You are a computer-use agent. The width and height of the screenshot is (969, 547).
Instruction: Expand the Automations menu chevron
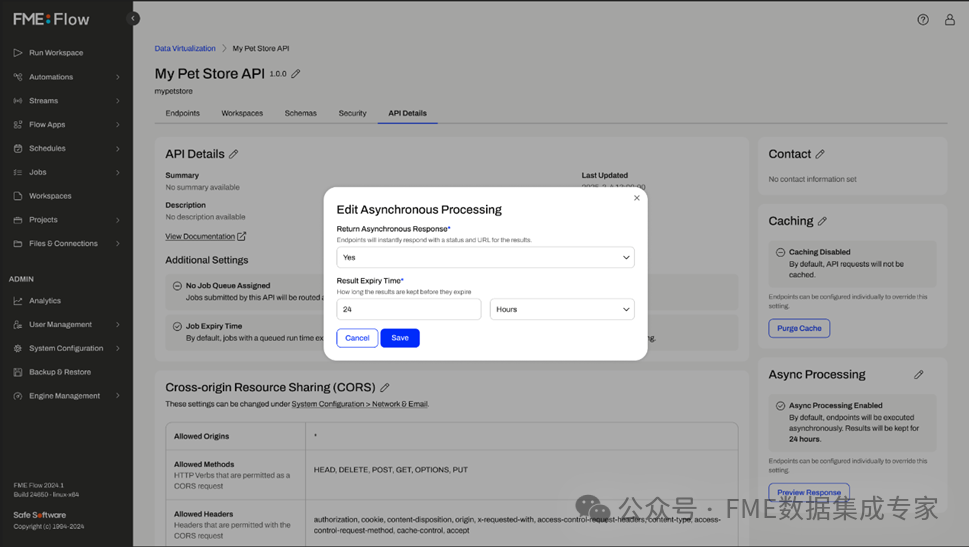pyautogui.click(x=117, y=77)
